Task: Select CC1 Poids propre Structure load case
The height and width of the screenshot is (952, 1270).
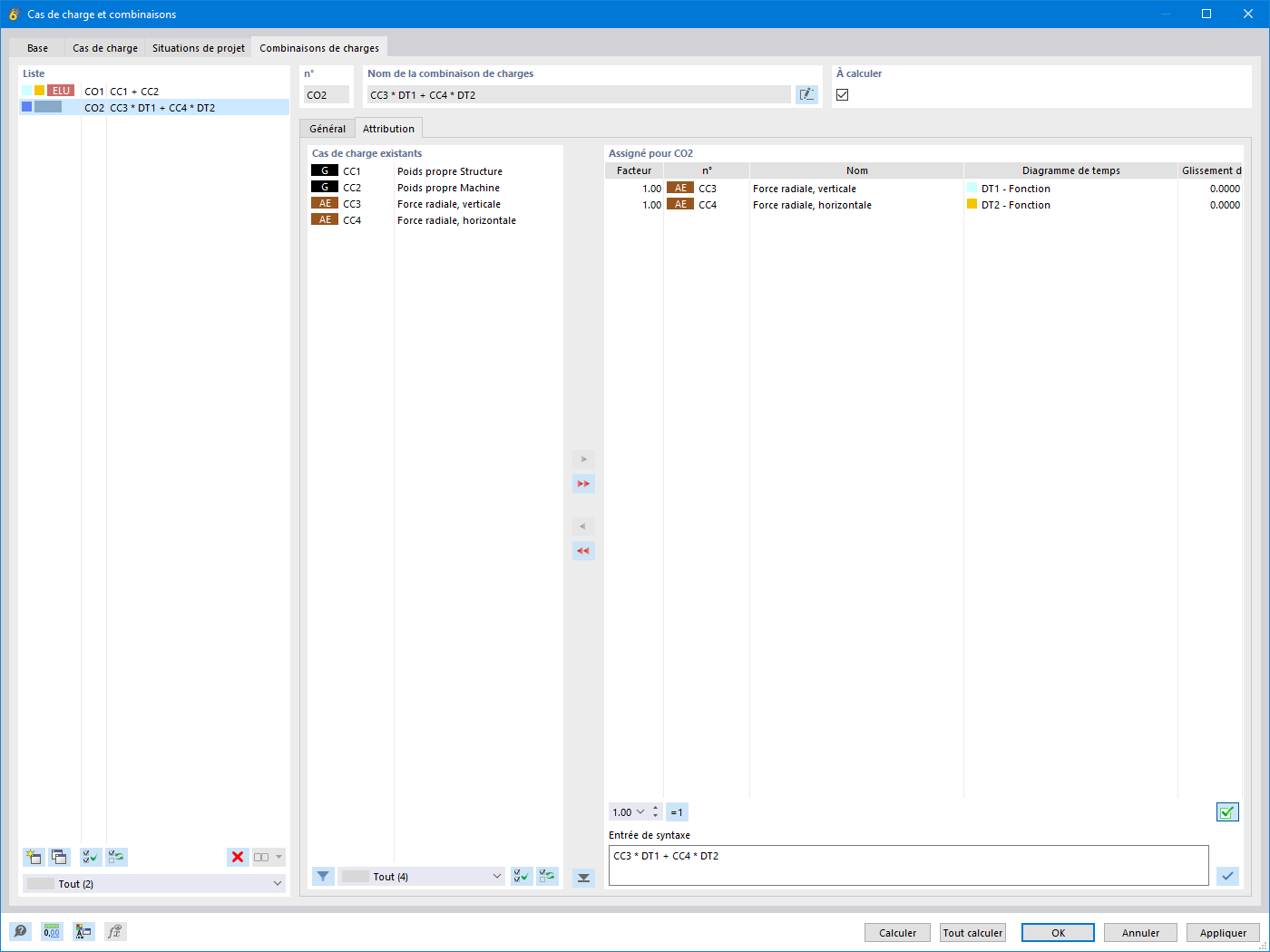Action: click(x=435, y=171)
